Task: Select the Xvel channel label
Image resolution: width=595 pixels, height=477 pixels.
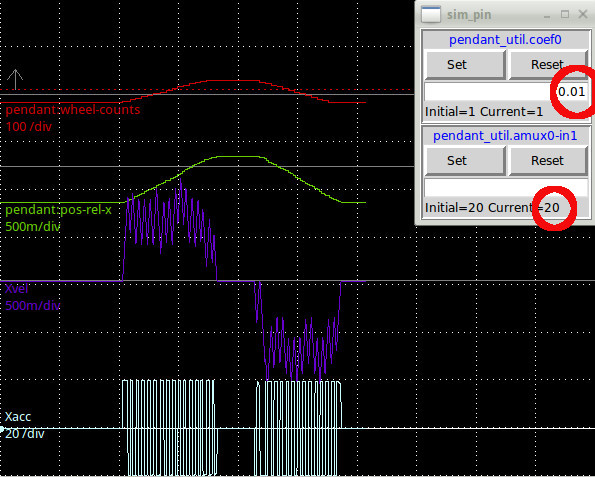Action: coord(16,288)
